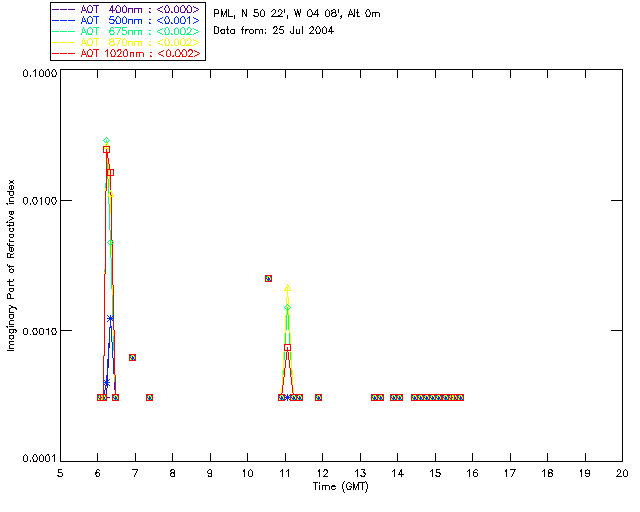Click the x-axis tick label "13"
This screenshot has height=512, width=640.
[x=360, y=473]
